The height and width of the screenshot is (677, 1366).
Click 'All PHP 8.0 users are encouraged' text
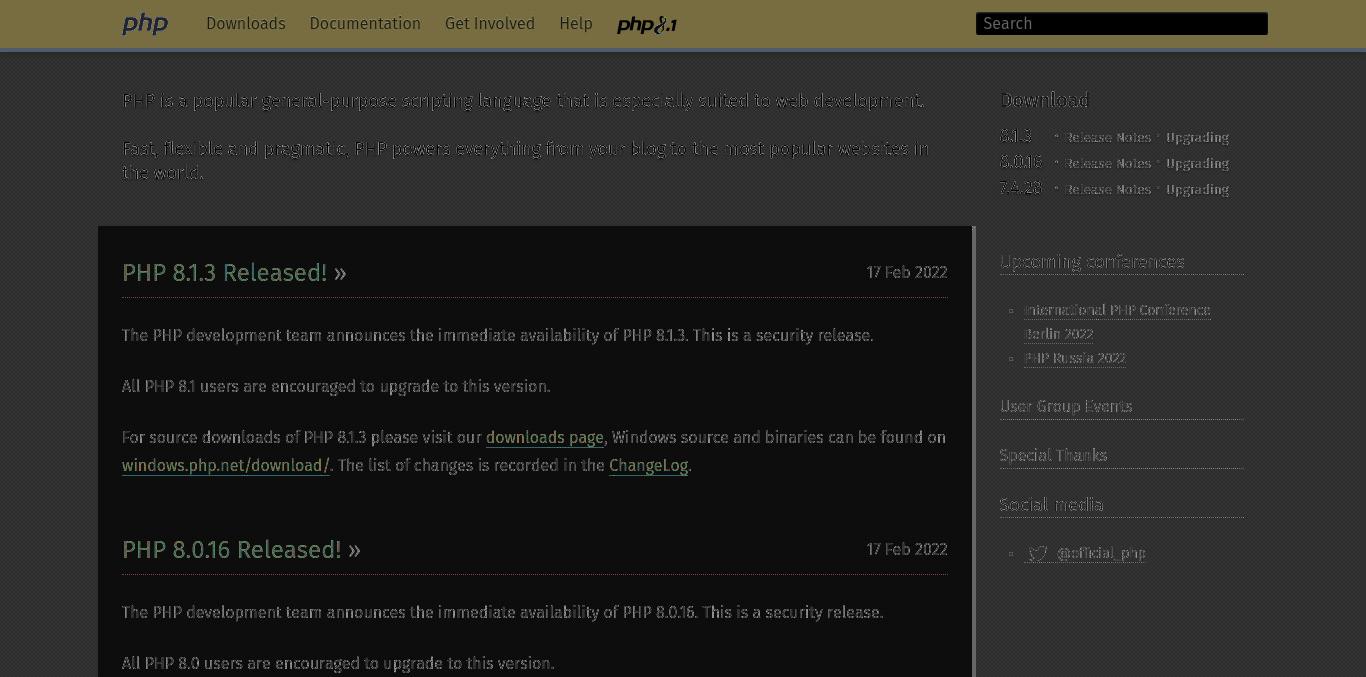[338, 664]
